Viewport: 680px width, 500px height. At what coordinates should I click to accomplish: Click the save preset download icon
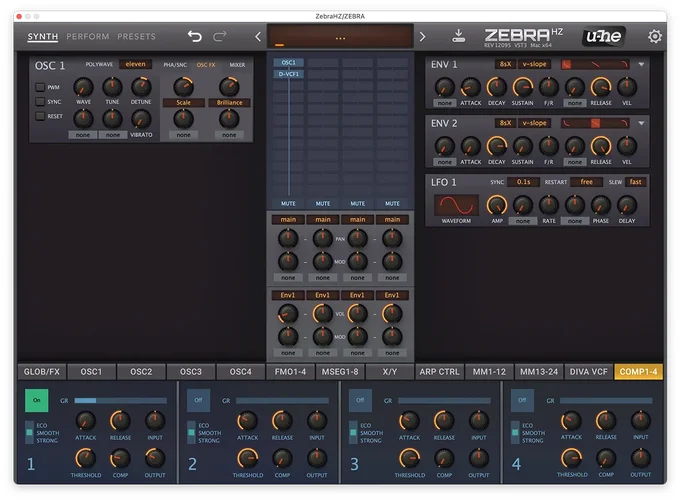pyautogui.click(x=459, y=37)
